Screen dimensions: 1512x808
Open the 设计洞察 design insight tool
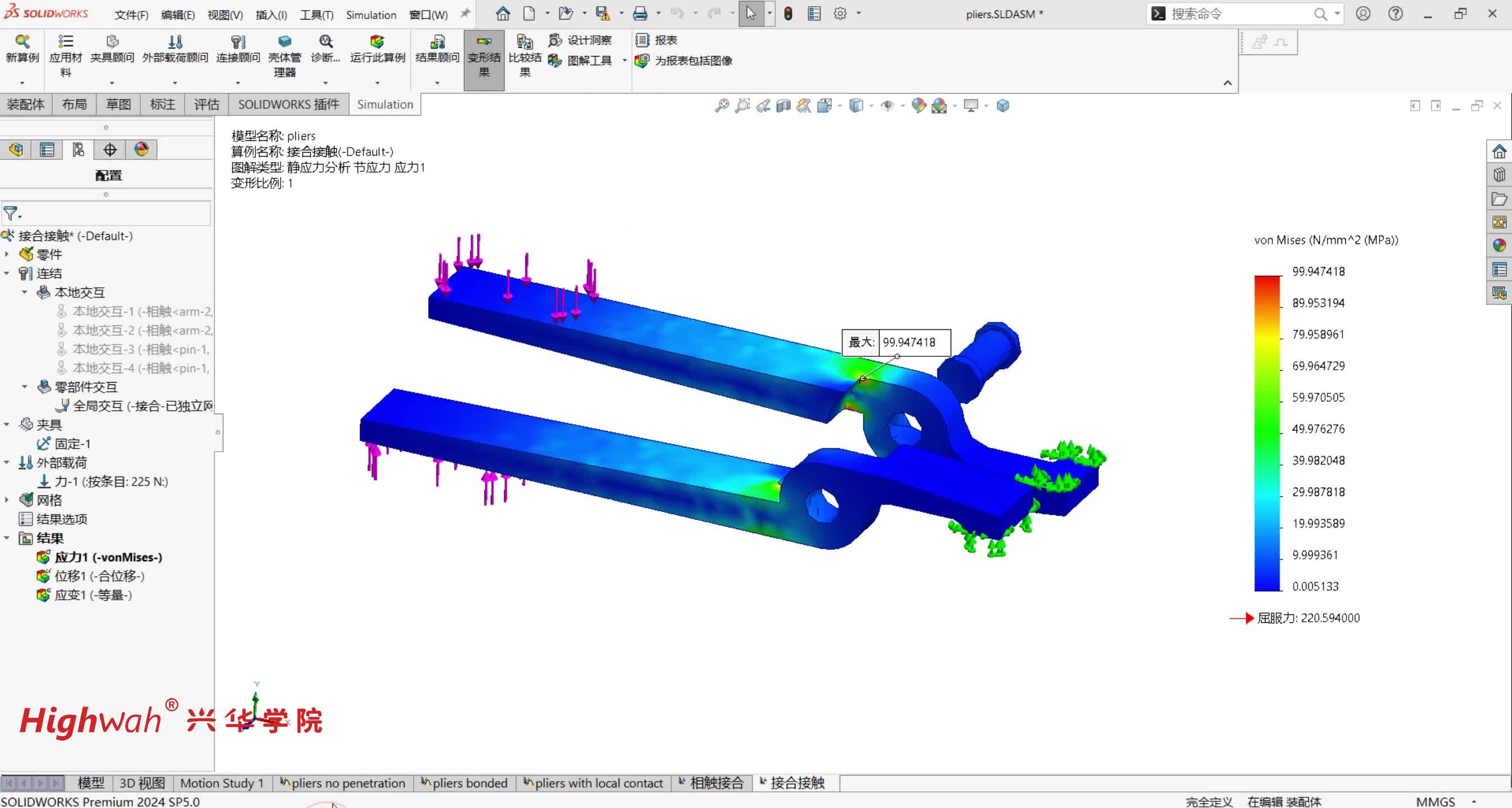click(580, 40)
